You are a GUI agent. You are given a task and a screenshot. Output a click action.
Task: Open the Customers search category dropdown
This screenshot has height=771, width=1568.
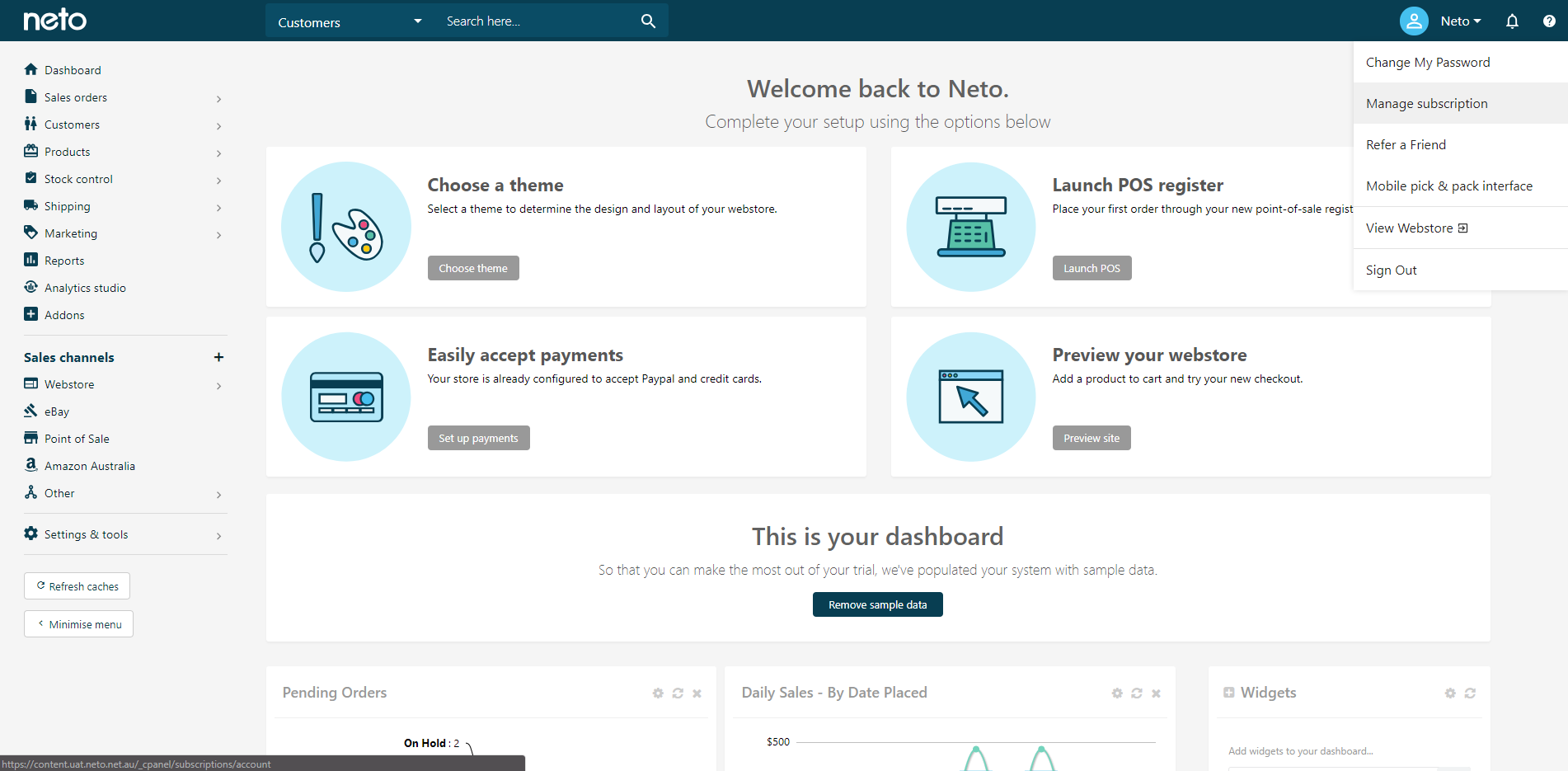(350, 21)
